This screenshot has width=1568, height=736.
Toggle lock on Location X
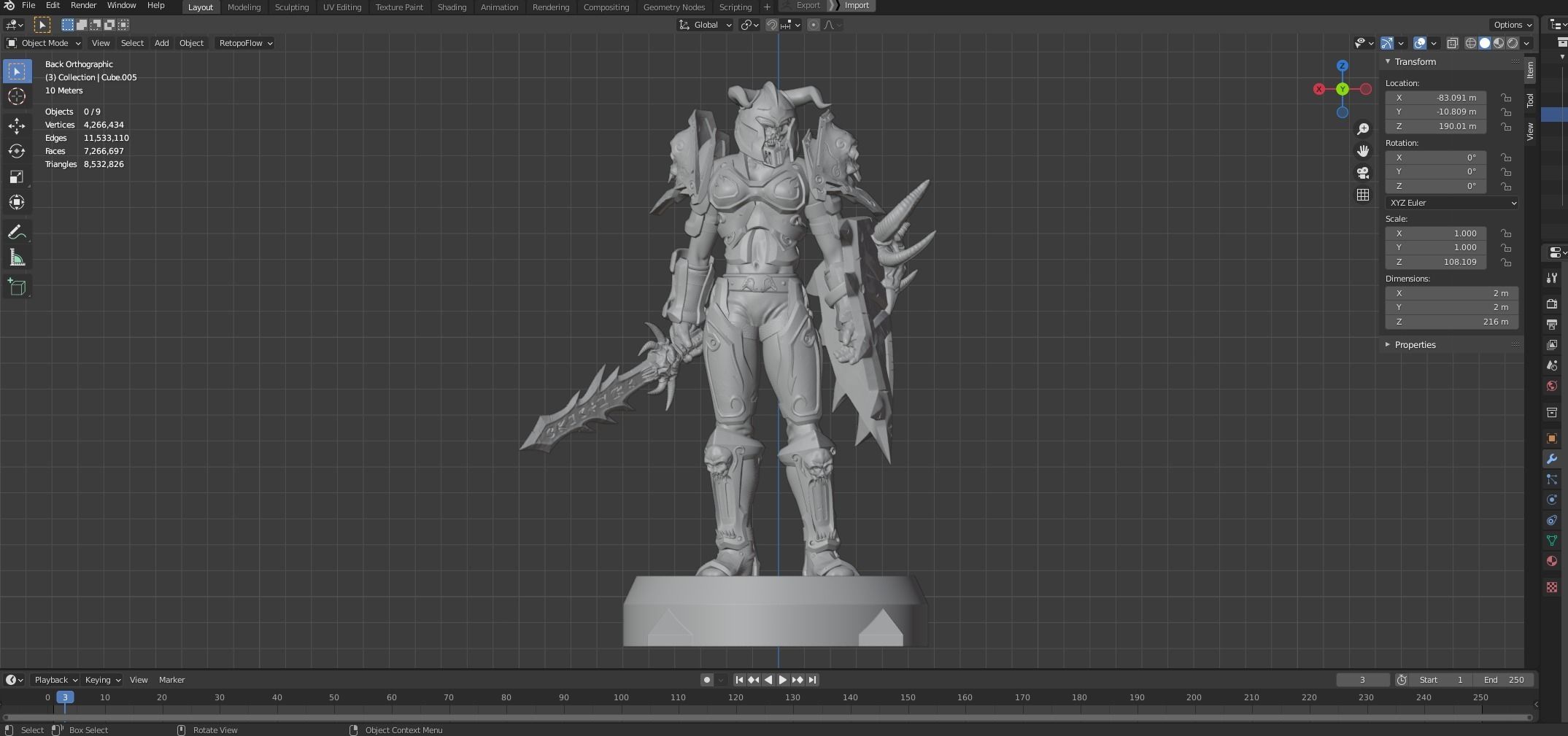[1505, 98]
